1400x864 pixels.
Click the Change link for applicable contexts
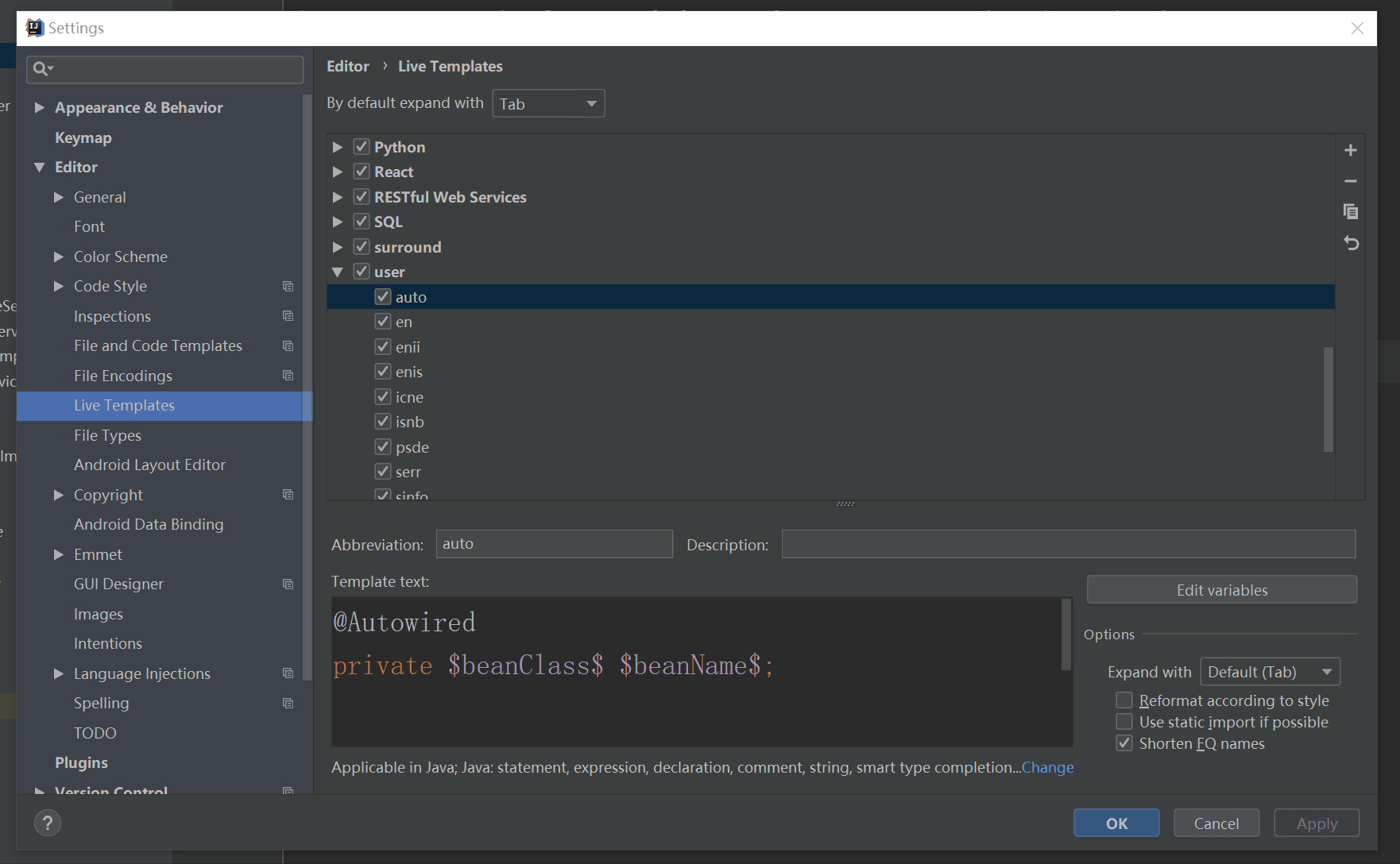(1047, 767)
